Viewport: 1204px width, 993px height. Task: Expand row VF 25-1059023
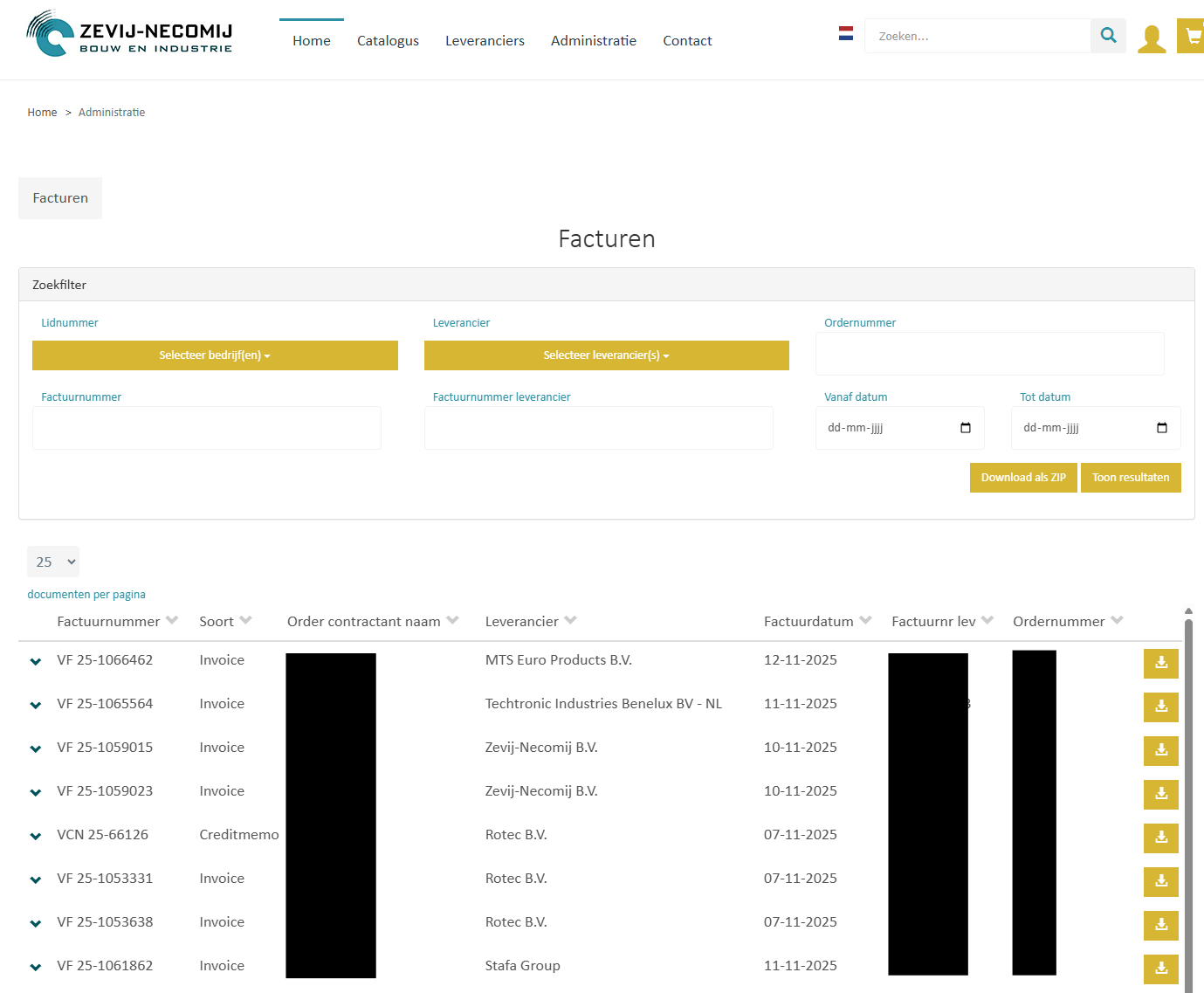point(36,793)
